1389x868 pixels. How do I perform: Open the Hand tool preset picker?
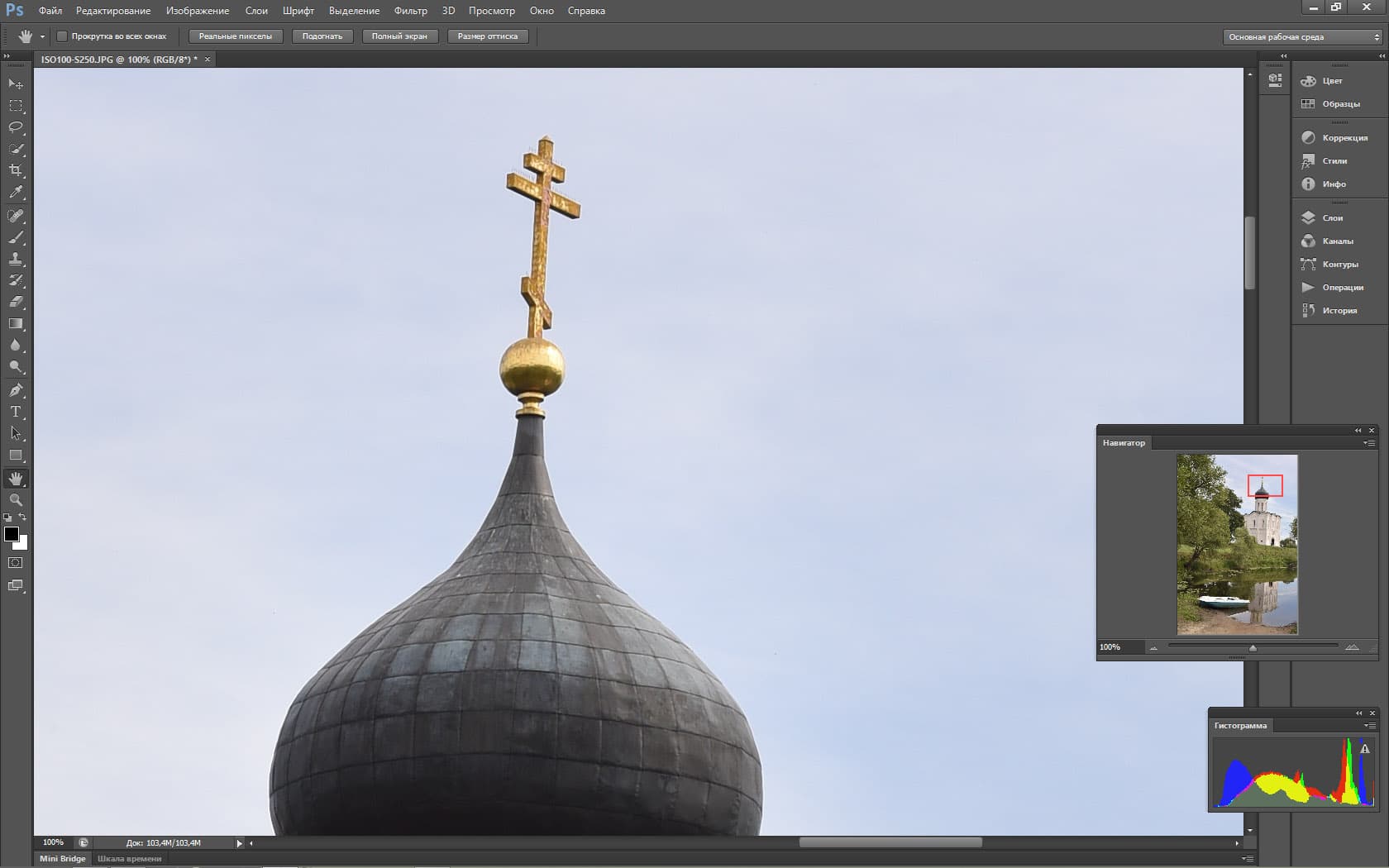pyautogui.click(x=42, y=36)
